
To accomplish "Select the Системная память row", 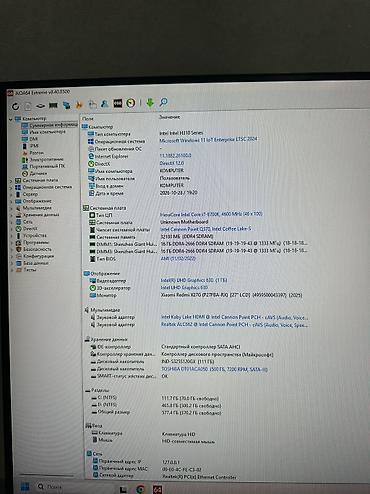I will click(151, 237).
